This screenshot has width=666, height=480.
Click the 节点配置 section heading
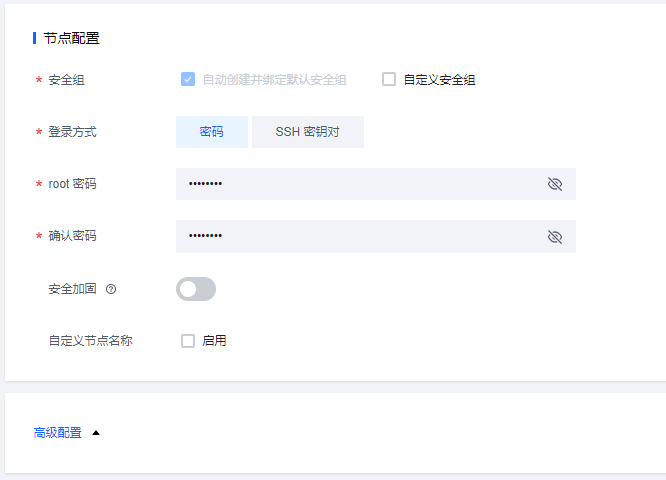[71, 39]
